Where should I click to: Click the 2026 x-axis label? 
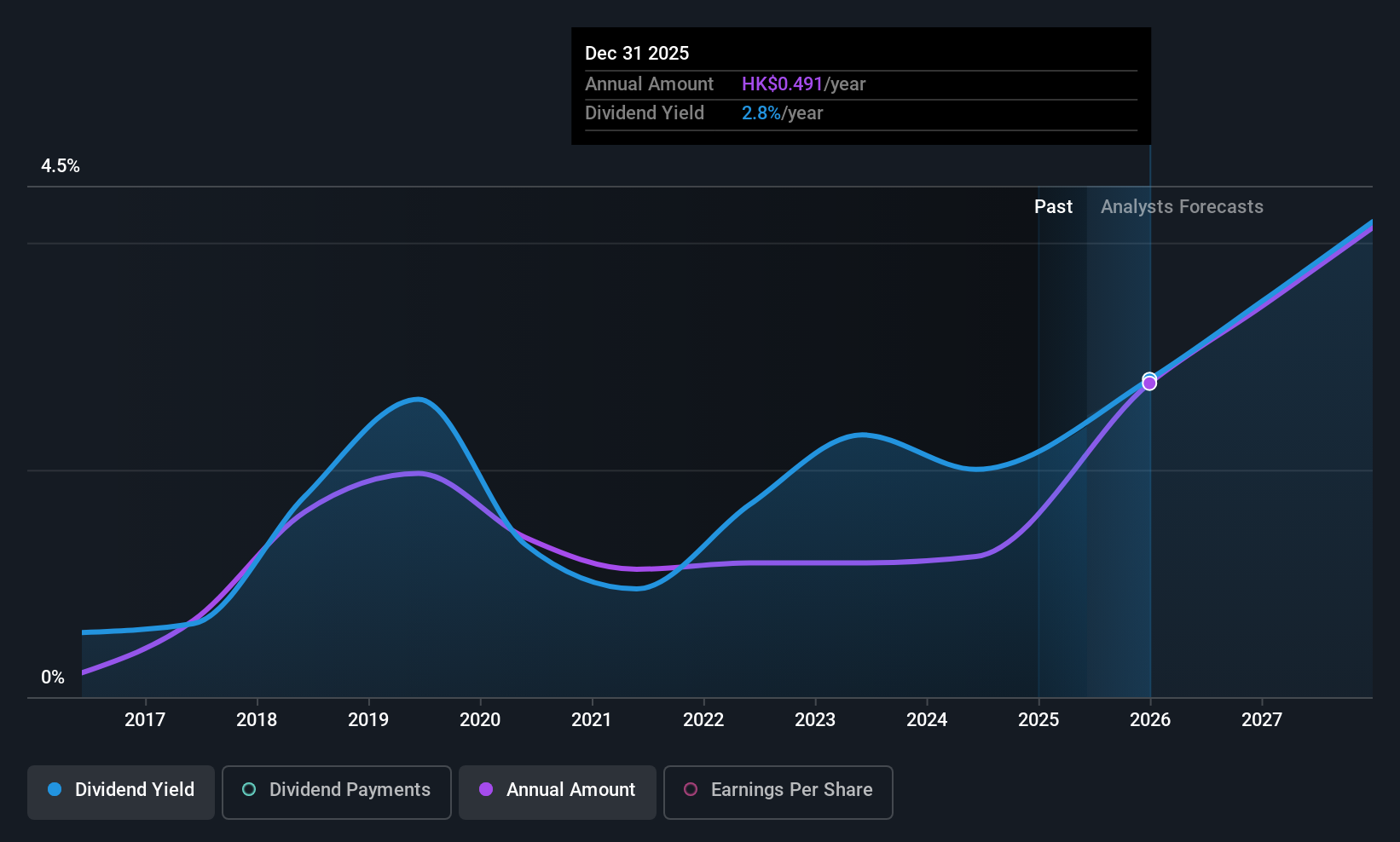[1150, 719]
